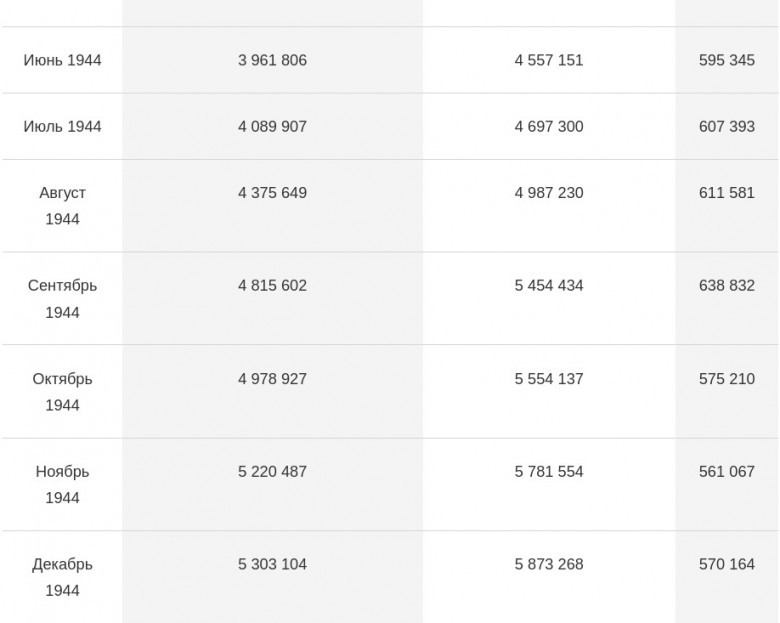Click the value 4 557 151
Image resolution: width=780 pixels, height=623 pixels.
click(549, 60)
